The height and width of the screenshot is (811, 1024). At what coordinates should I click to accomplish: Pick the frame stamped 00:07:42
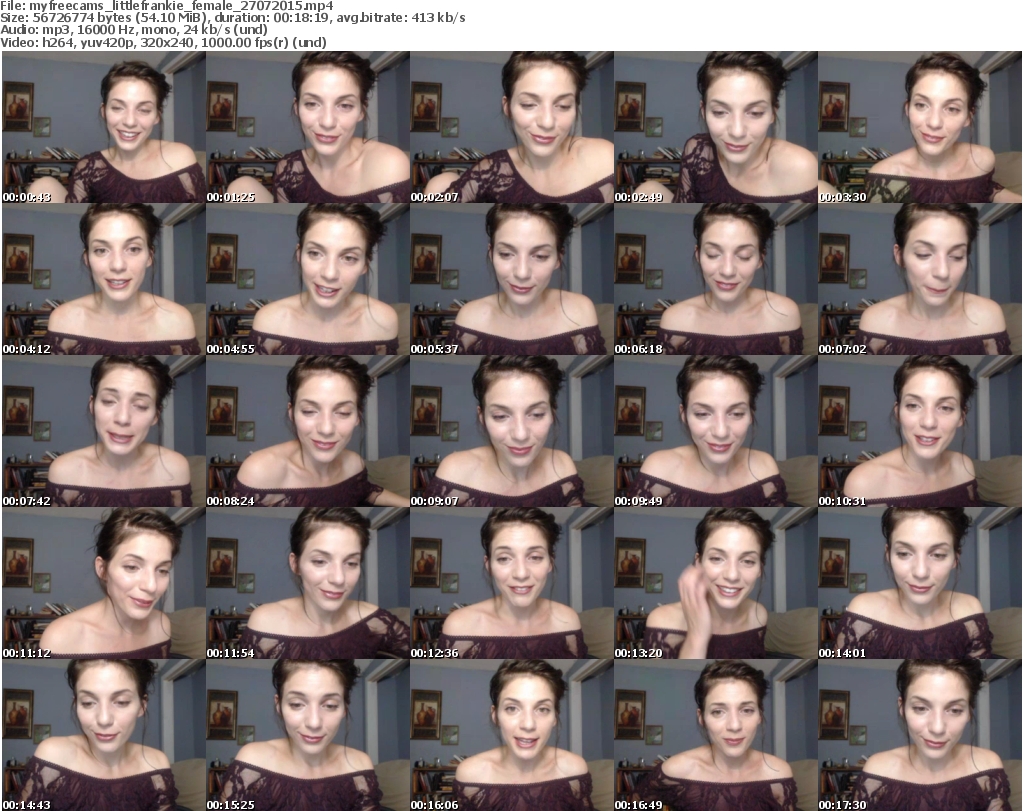(104, 432)
